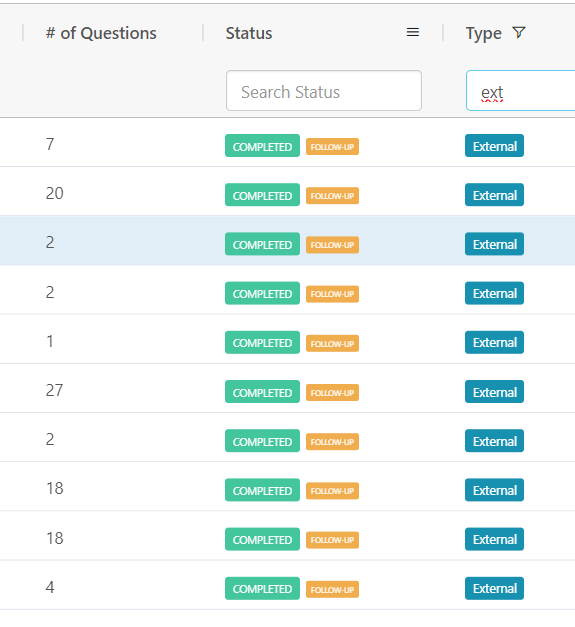575x627 pixels.
Task: Click the External badge in the 7-questions row
Action: click(494, 146)
